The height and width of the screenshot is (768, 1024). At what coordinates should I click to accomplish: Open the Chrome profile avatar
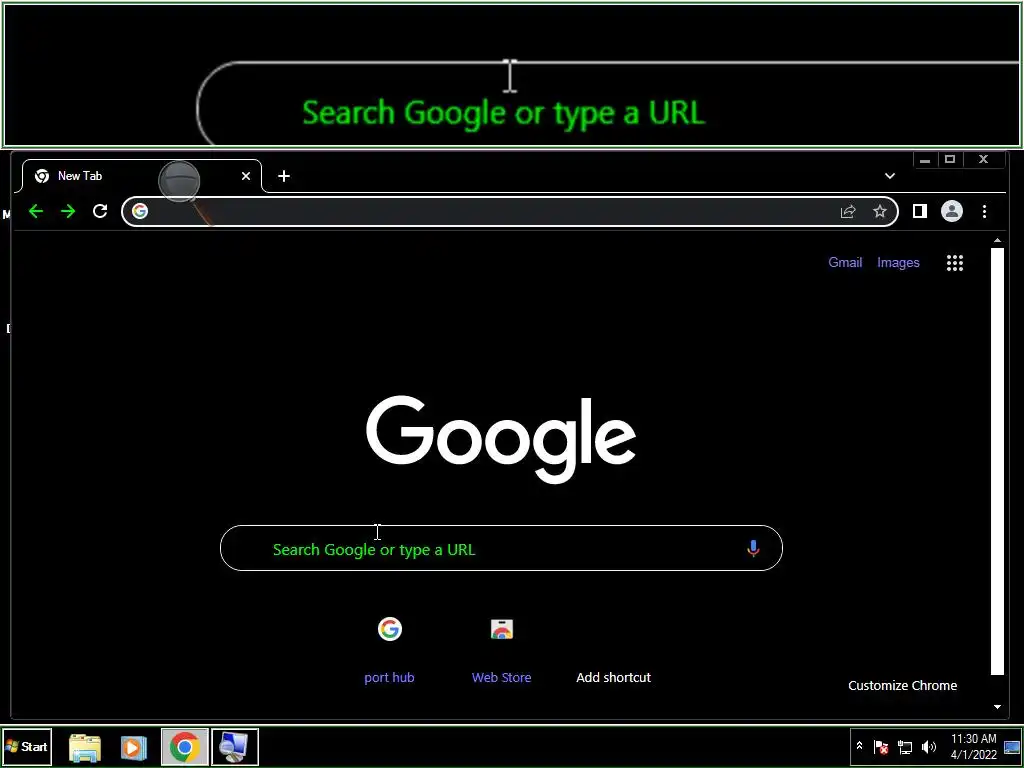tap(952, 211)
